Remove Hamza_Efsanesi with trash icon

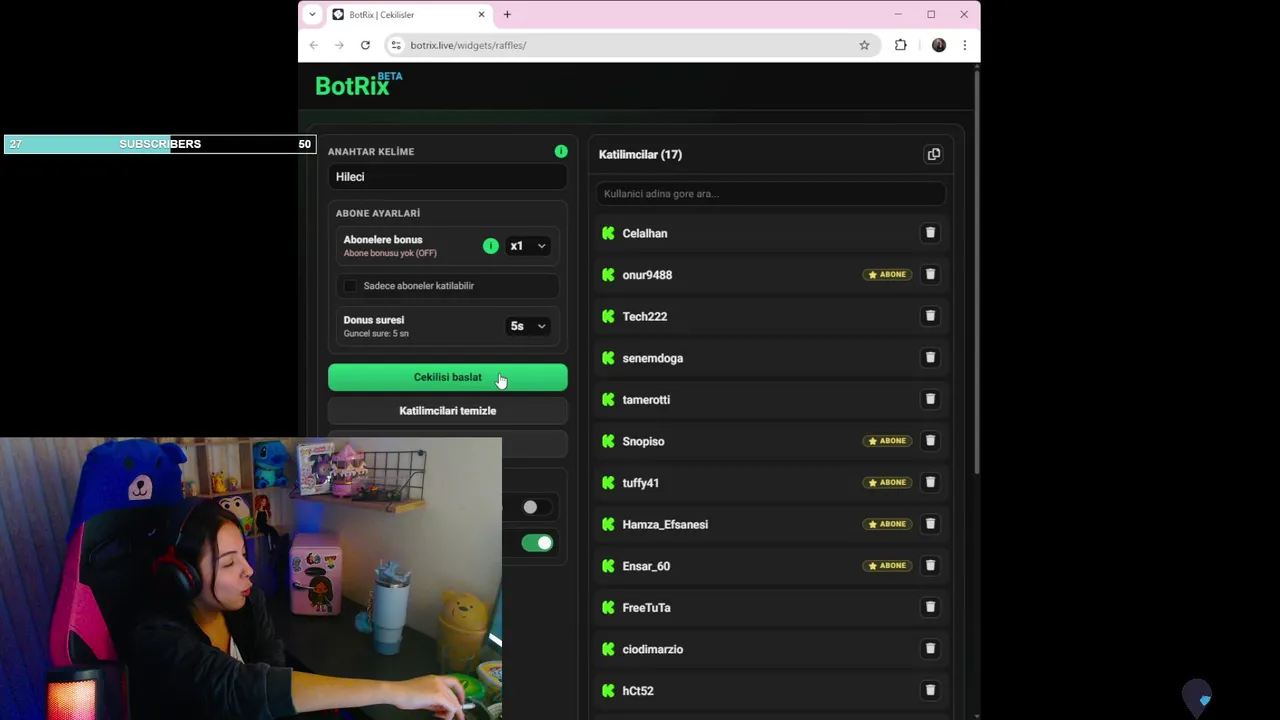tap(930, 524)
